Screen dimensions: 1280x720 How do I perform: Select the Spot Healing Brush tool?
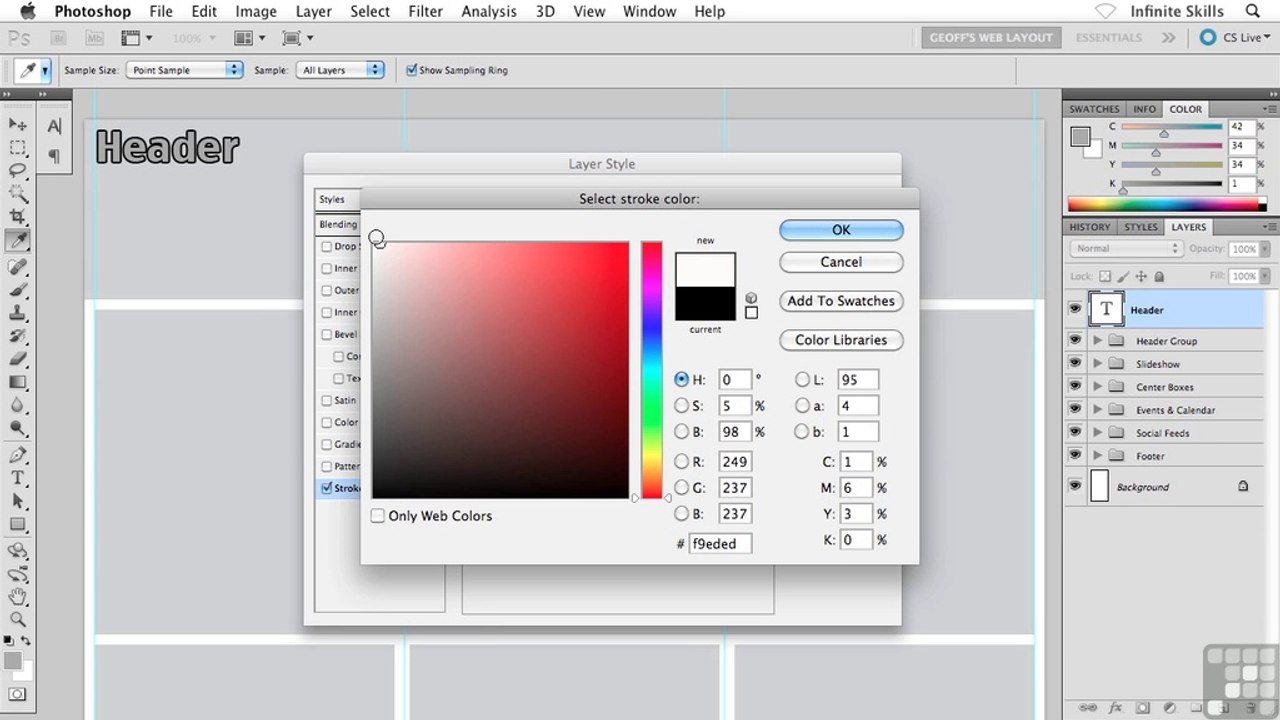pyautogui.click(x=18, y=266)
